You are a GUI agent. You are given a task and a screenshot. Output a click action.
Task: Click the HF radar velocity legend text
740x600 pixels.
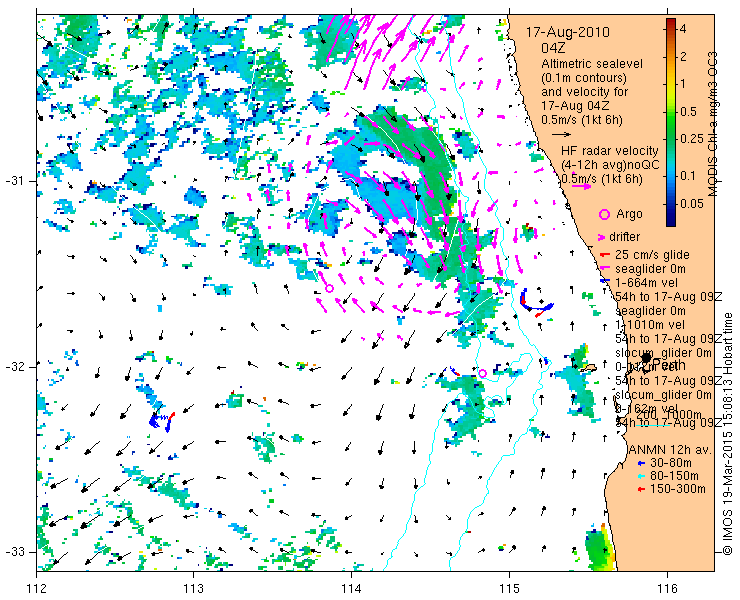[x=610, y=151]
